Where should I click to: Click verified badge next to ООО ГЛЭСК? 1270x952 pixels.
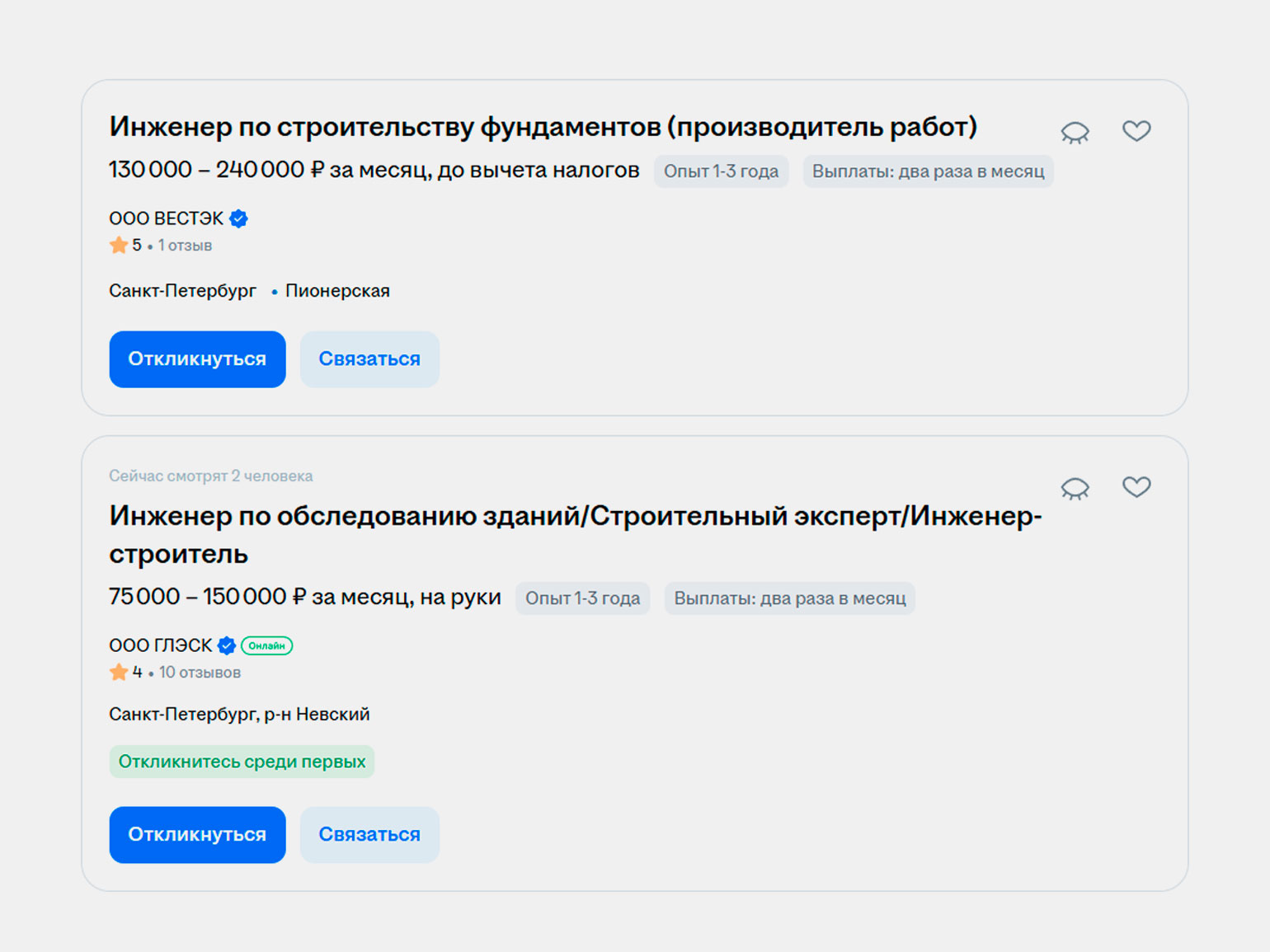227,645
